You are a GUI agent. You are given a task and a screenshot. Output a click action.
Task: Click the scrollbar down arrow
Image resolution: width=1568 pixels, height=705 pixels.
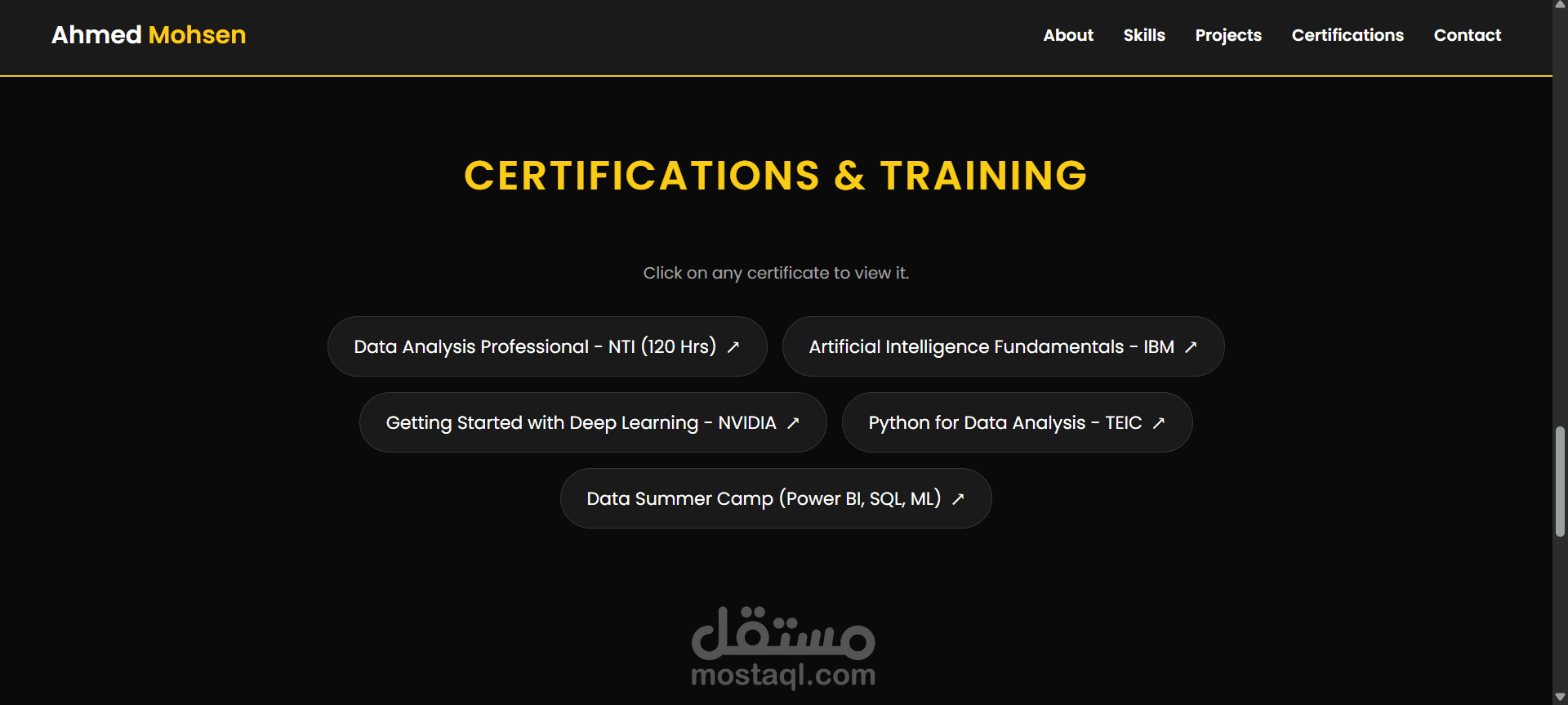pyautogui.click(x=1560, y=698)
